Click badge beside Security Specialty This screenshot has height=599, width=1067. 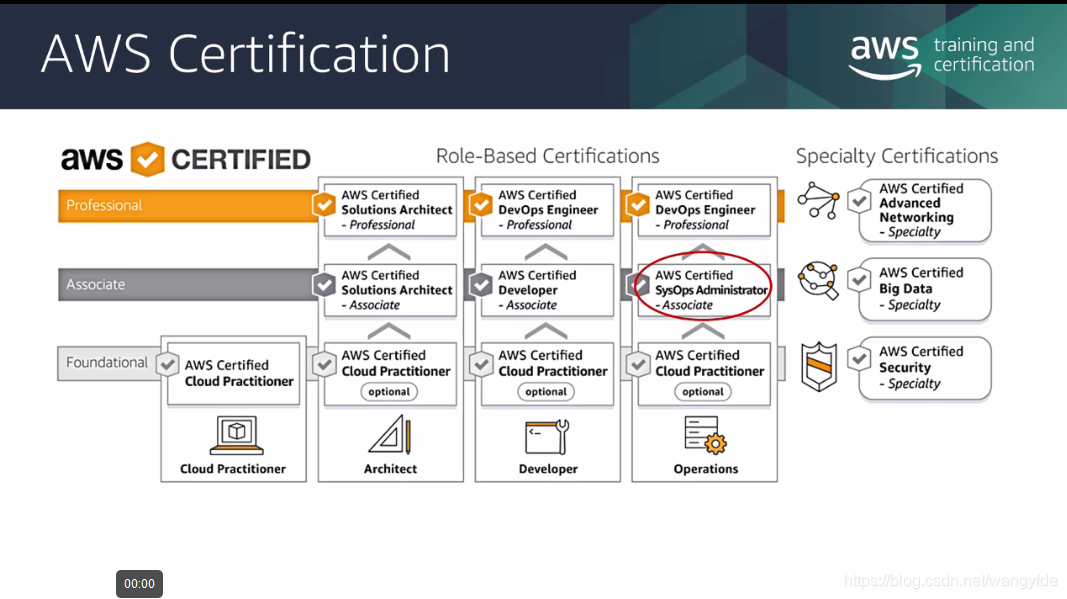pos(859,358)
